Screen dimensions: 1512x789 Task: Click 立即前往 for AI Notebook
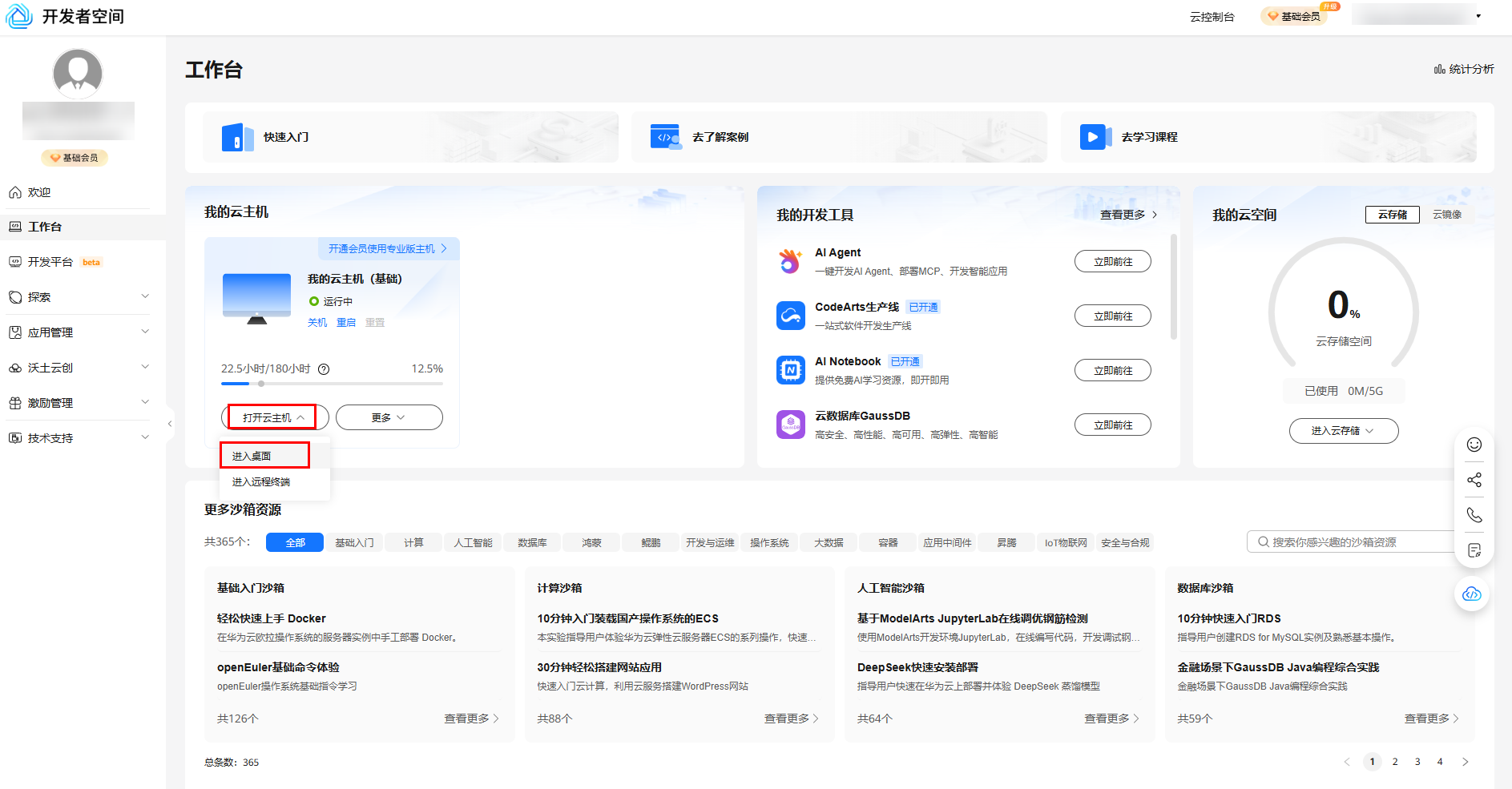pos(1113,370)
